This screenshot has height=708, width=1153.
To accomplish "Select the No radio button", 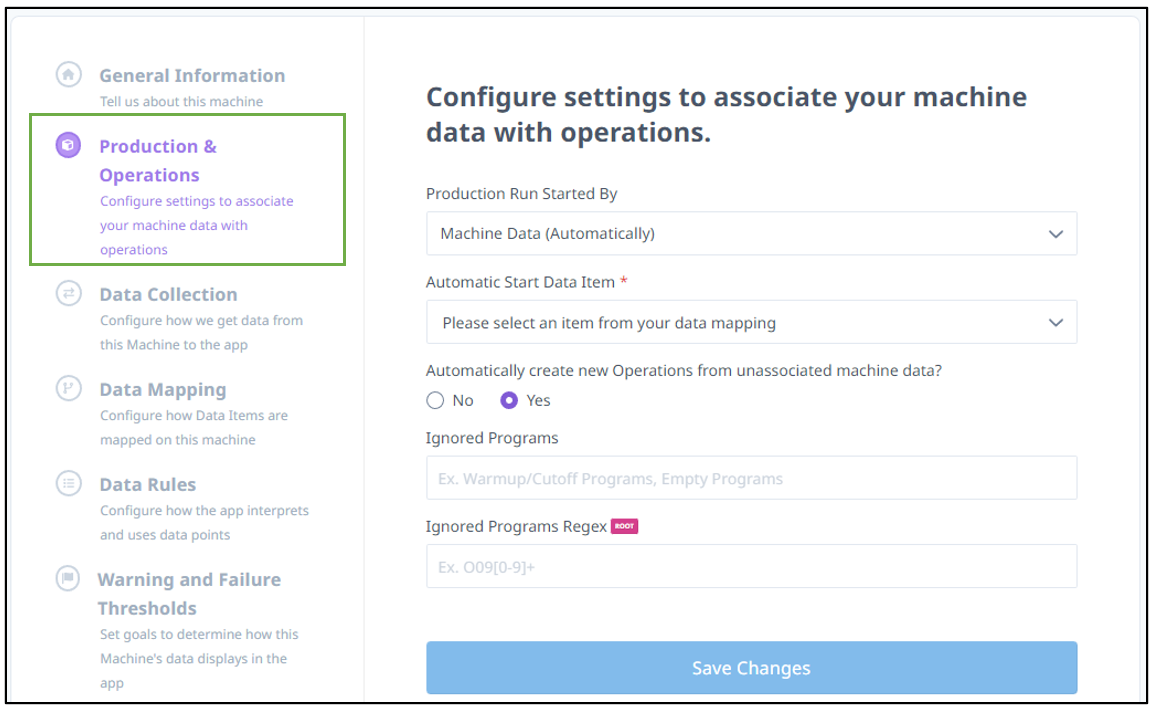I will click(x=435, y=400).
